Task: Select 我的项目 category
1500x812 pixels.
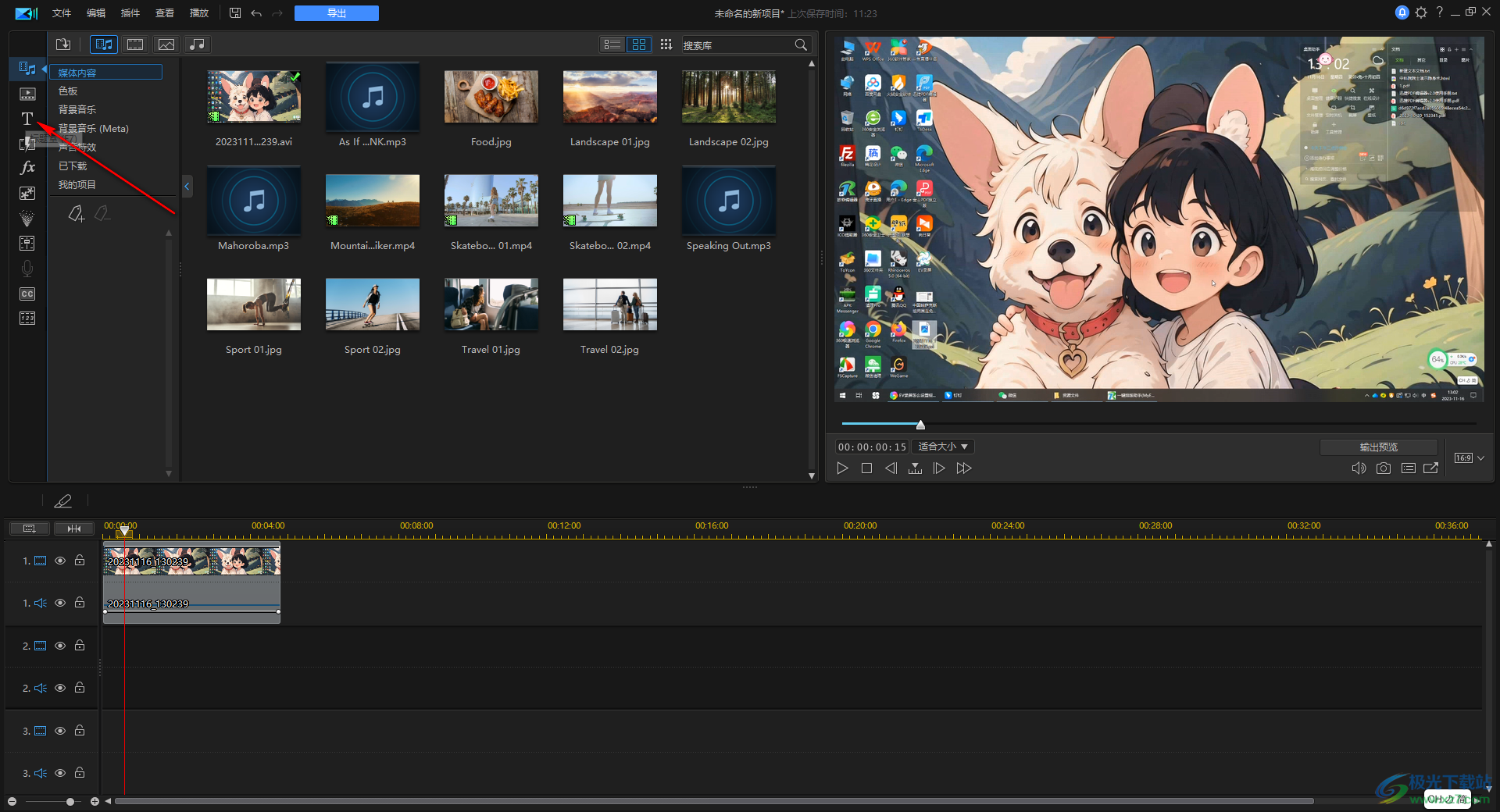Action: point(77,185)
